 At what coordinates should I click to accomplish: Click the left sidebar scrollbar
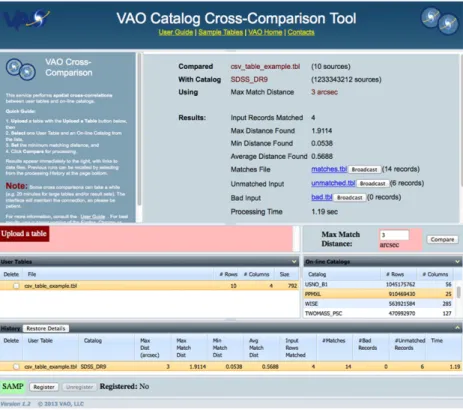tap(140, 130)
